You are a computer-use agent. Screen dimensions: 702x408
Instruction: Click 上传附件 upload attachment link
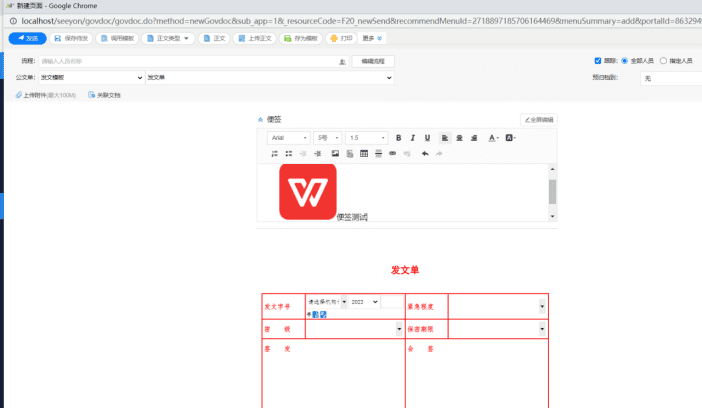click(46, 95)
